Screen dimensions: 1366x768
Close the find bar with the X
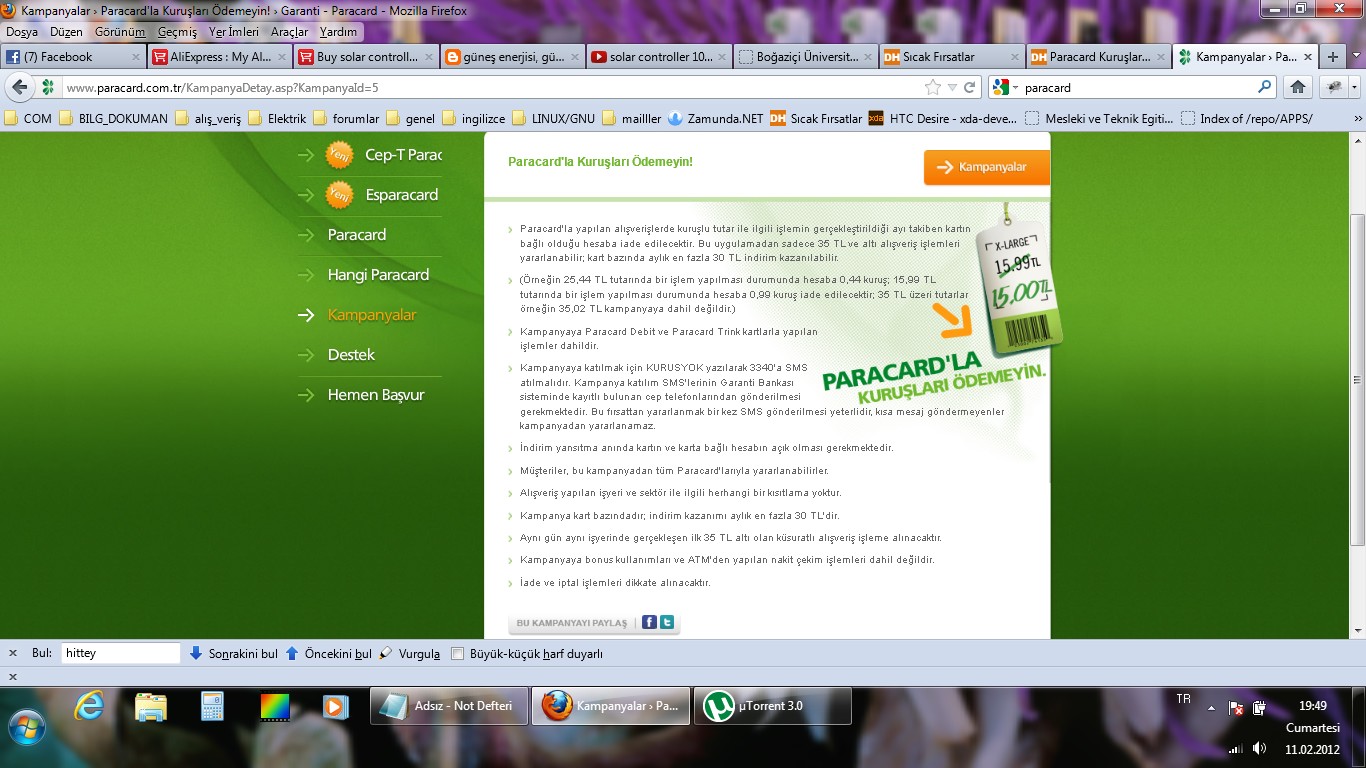click(x=13, y=654)
